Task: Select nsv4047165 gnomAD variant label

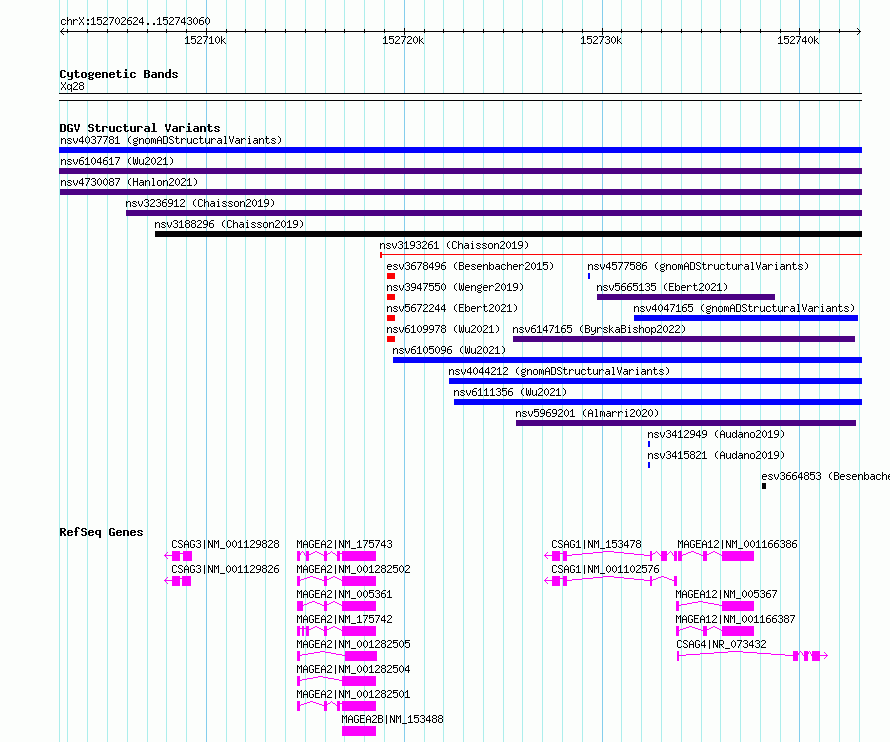Action: pos(744,308)
